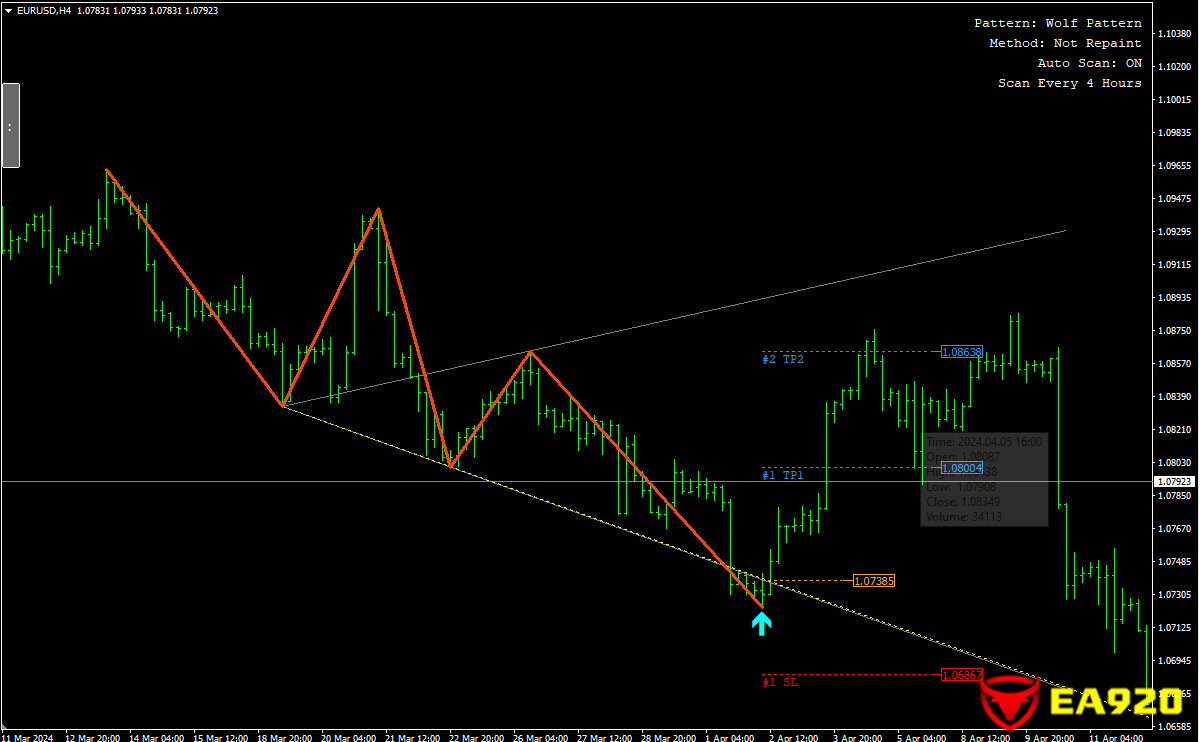
Task: Toggle the Scan Every 4 Hours setting
Action: 1070,82
